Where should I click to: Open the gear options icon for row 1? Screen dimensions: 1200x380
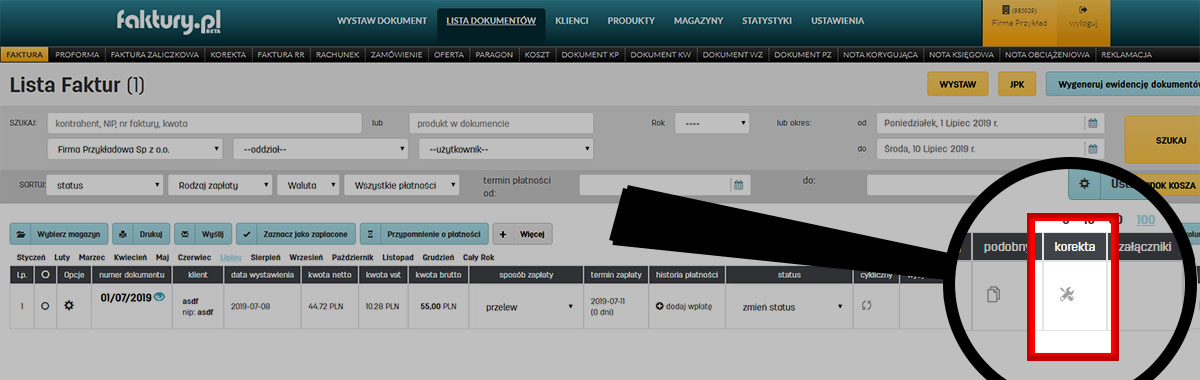pos(69,305)
